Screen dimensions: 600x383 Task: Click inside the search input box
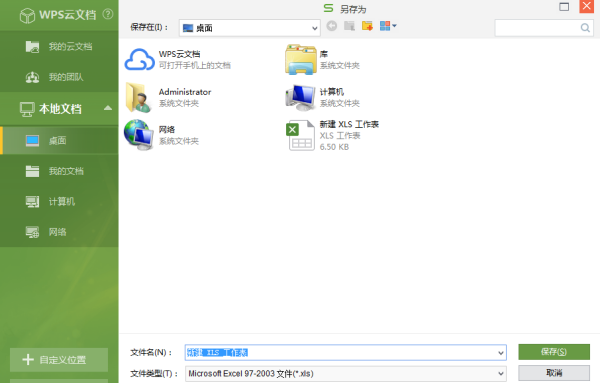(538, 28)
